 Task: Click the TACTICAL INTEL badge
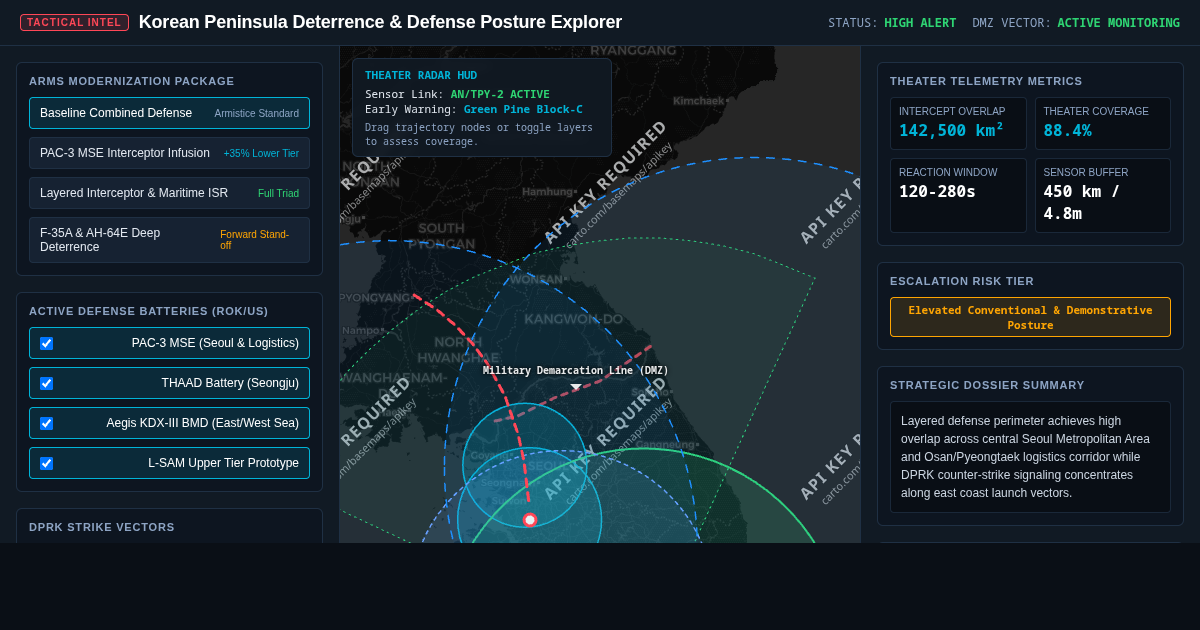pos(74,22)
